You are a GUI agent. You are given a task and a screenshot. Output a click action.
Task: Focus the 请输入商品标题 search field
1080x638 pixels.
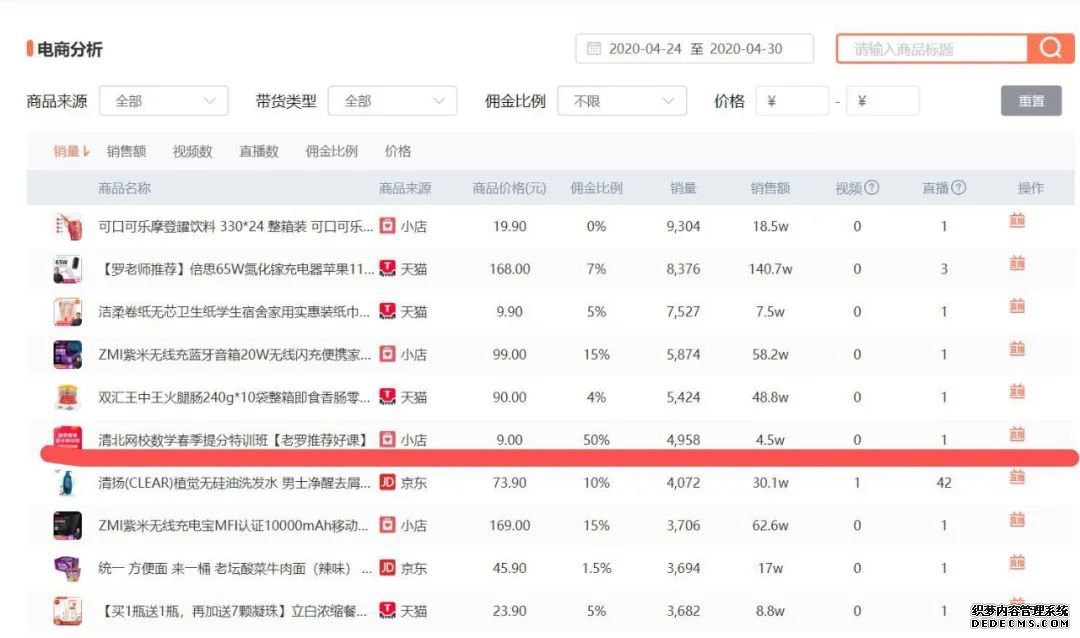pos(932,49)
